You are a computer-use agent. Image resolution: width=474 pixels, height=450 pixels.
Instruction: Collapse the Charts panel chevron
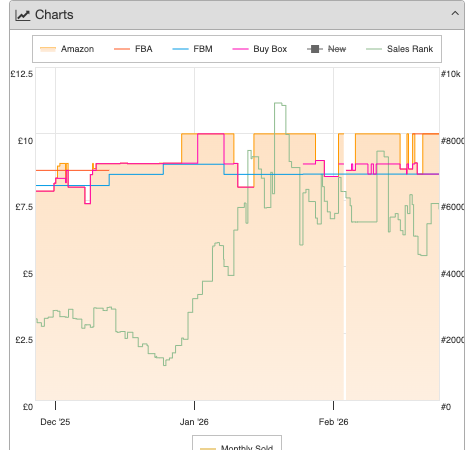point(455,14)
